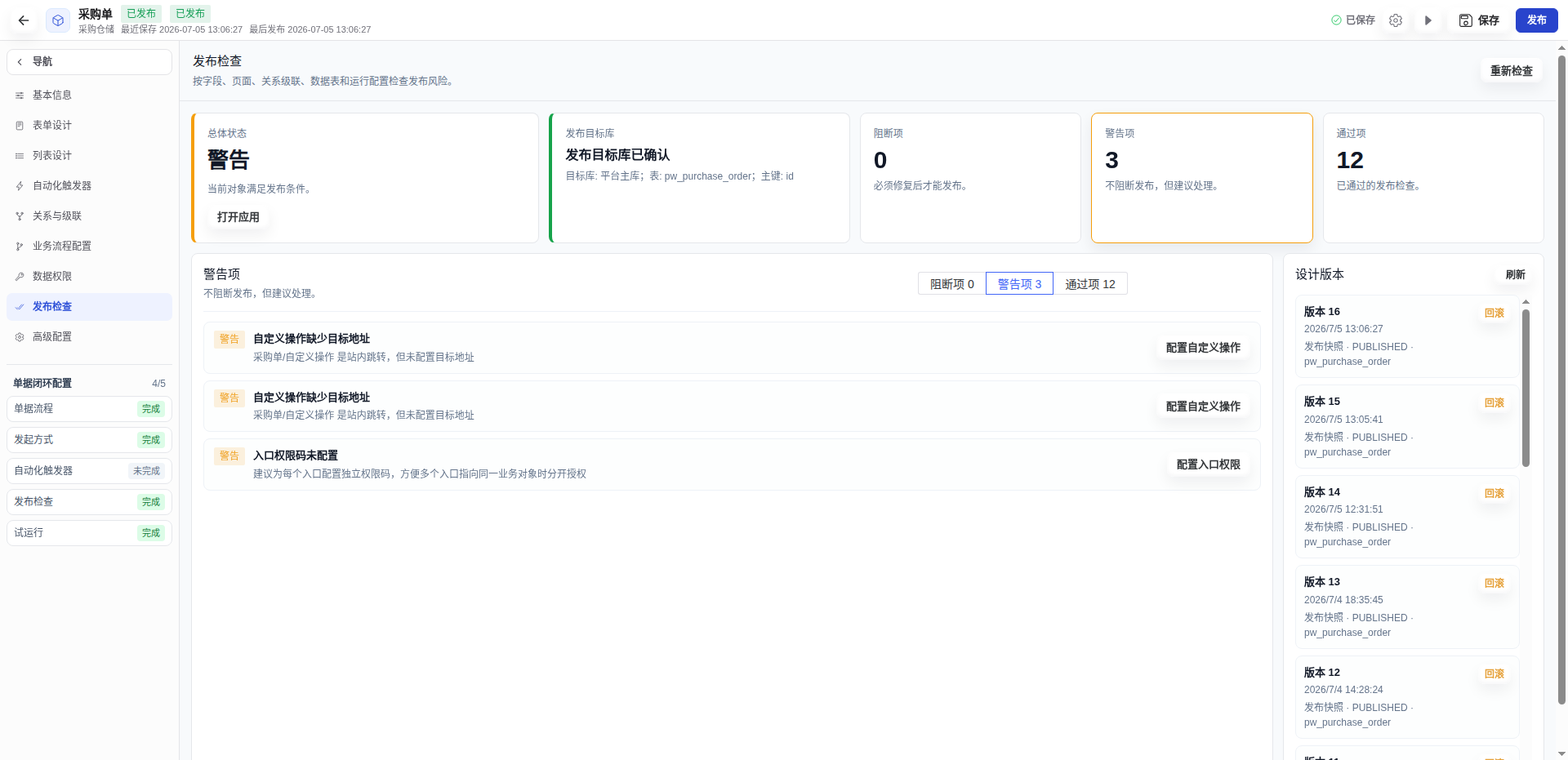Open 基本信息 in the sidebar
Viewport: 1568px width, 760px height.
(x=89, y=96)
